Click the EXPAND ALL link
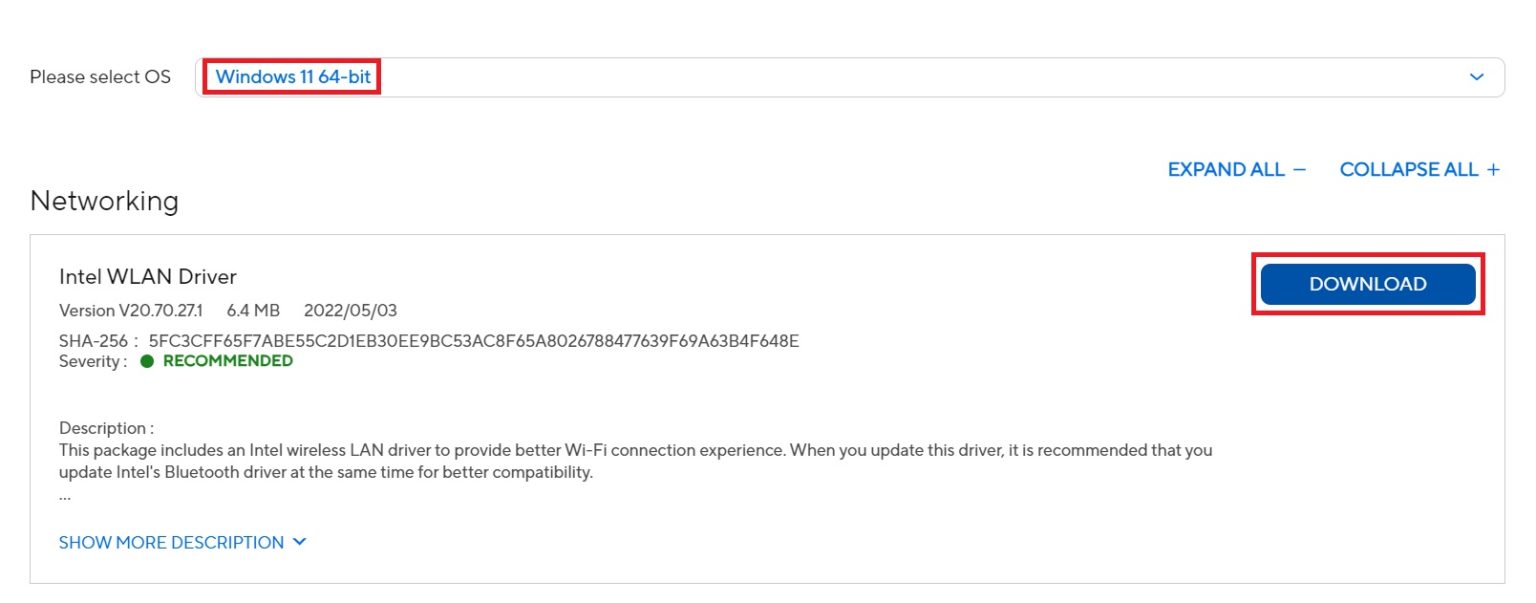This screenshot has width=1536, height=603. click(1225, 169)
